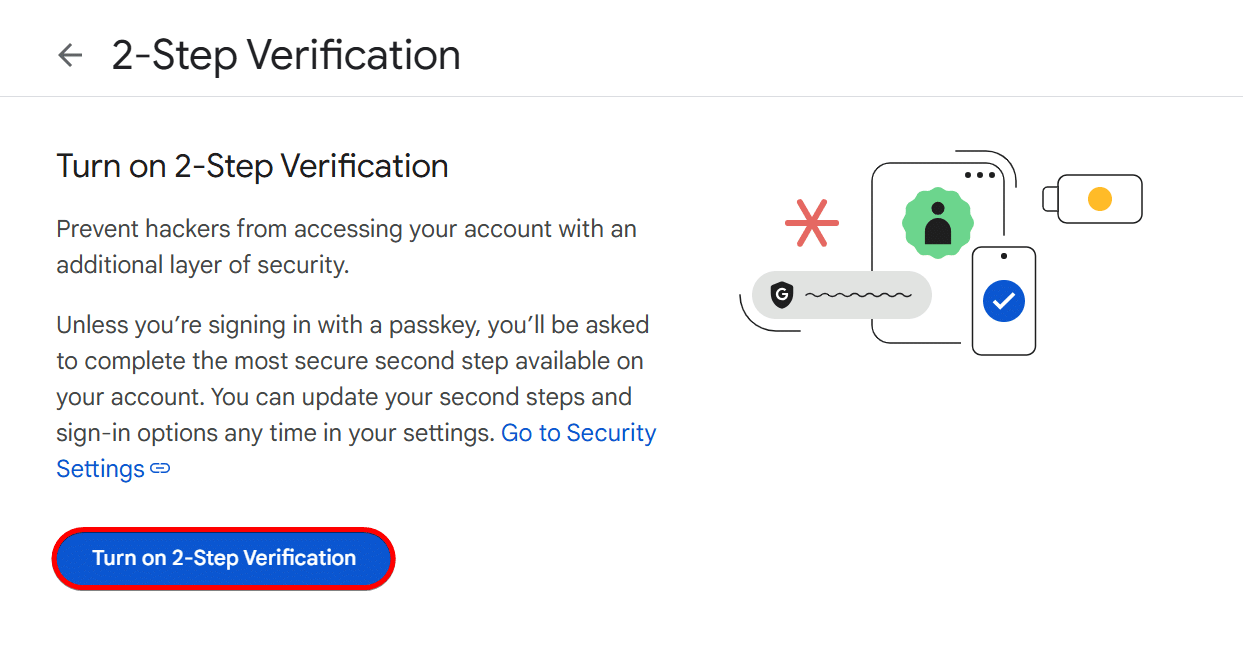Viewport: 1243px width, 654px height.
Task: Click the gray password pill illustration
Action: pos(840,295)
